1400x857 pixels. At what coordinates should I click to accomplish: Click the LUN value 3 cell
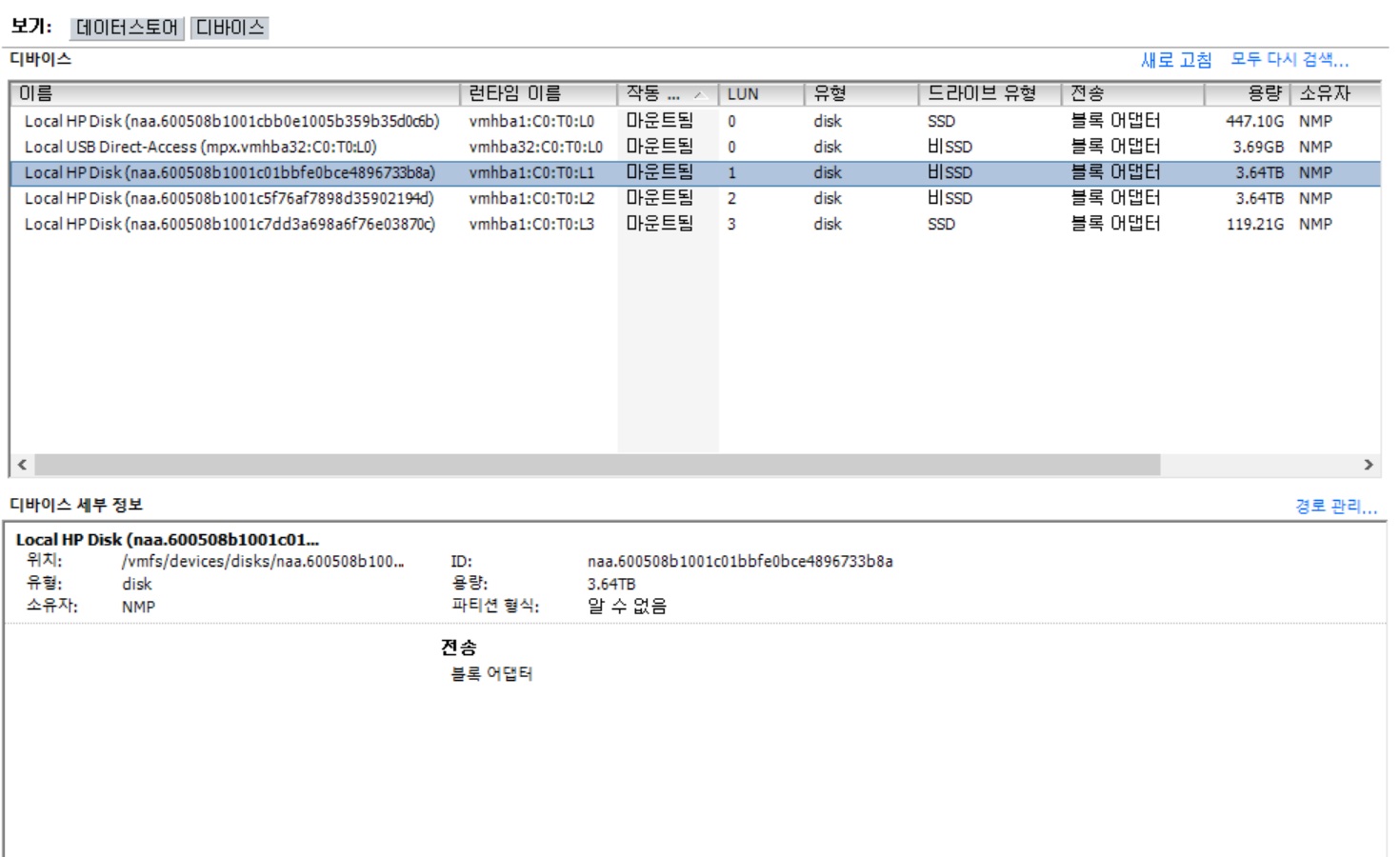click(x=731, y=225)
